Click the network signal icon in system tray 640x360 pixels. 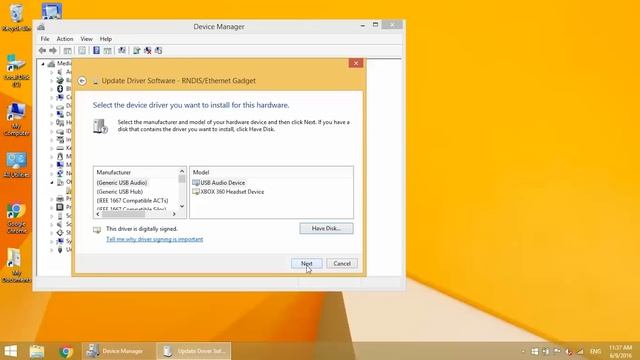point(580,351)
